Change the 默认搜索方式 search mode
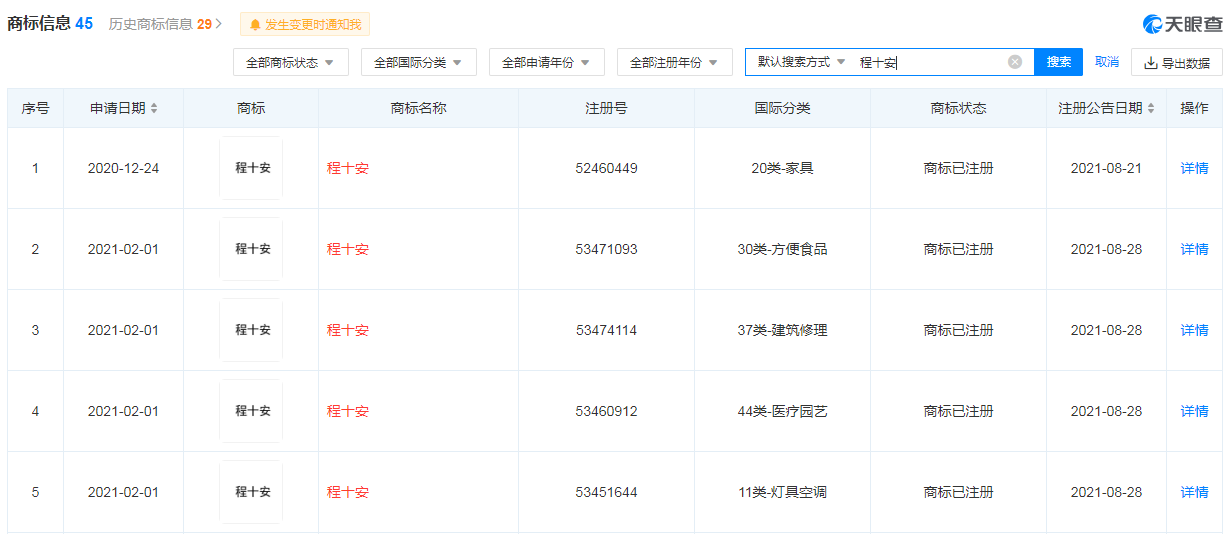The width and height of the screenshot is (1230, 534). pyautogui.click(x=801, y=62)
